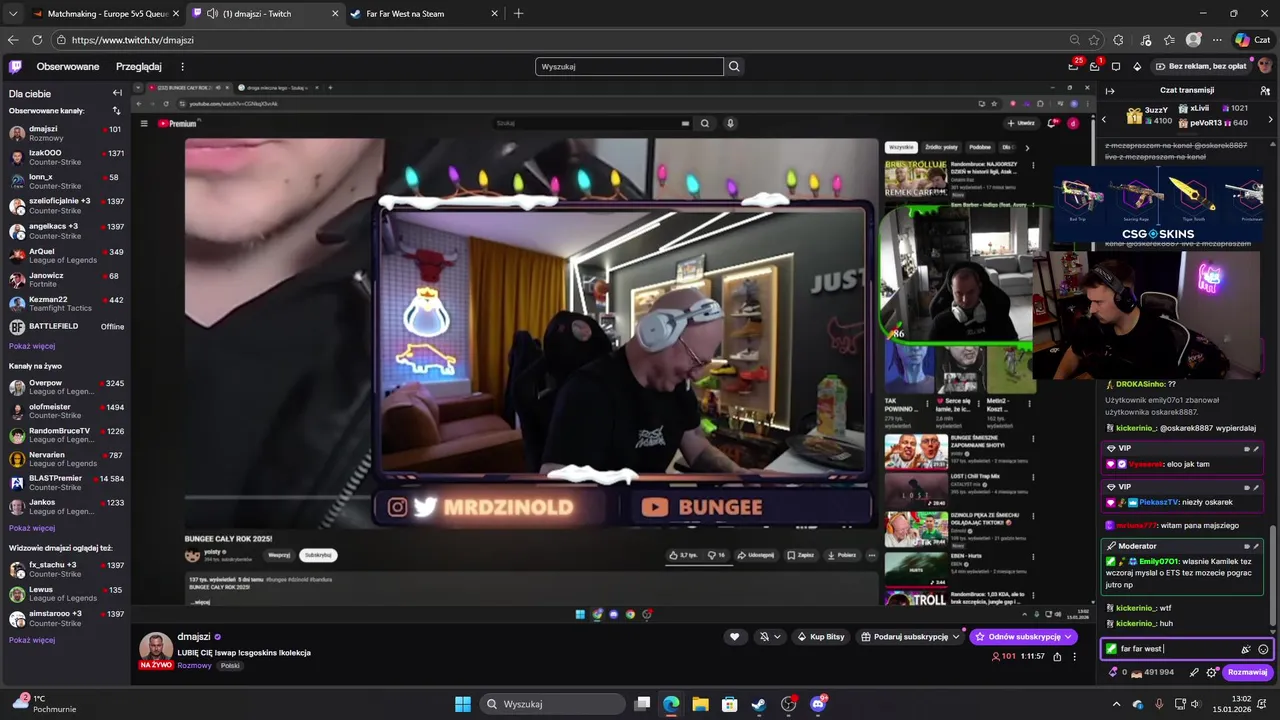Click the Polski language tag
Viewport: 1280px width, 720px height.
click(x=230, y=666)
